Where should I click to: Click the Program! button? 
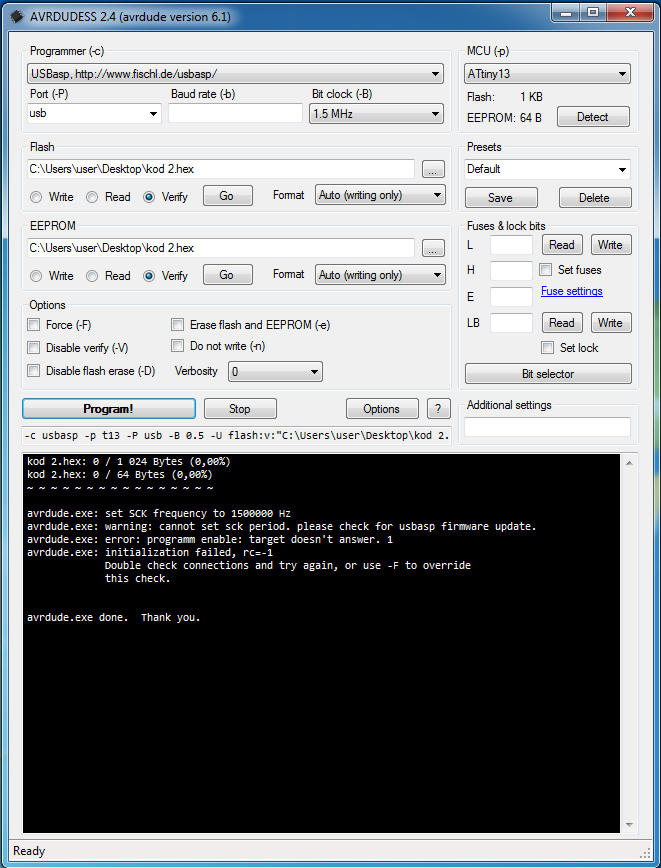(x=109, y=409)
